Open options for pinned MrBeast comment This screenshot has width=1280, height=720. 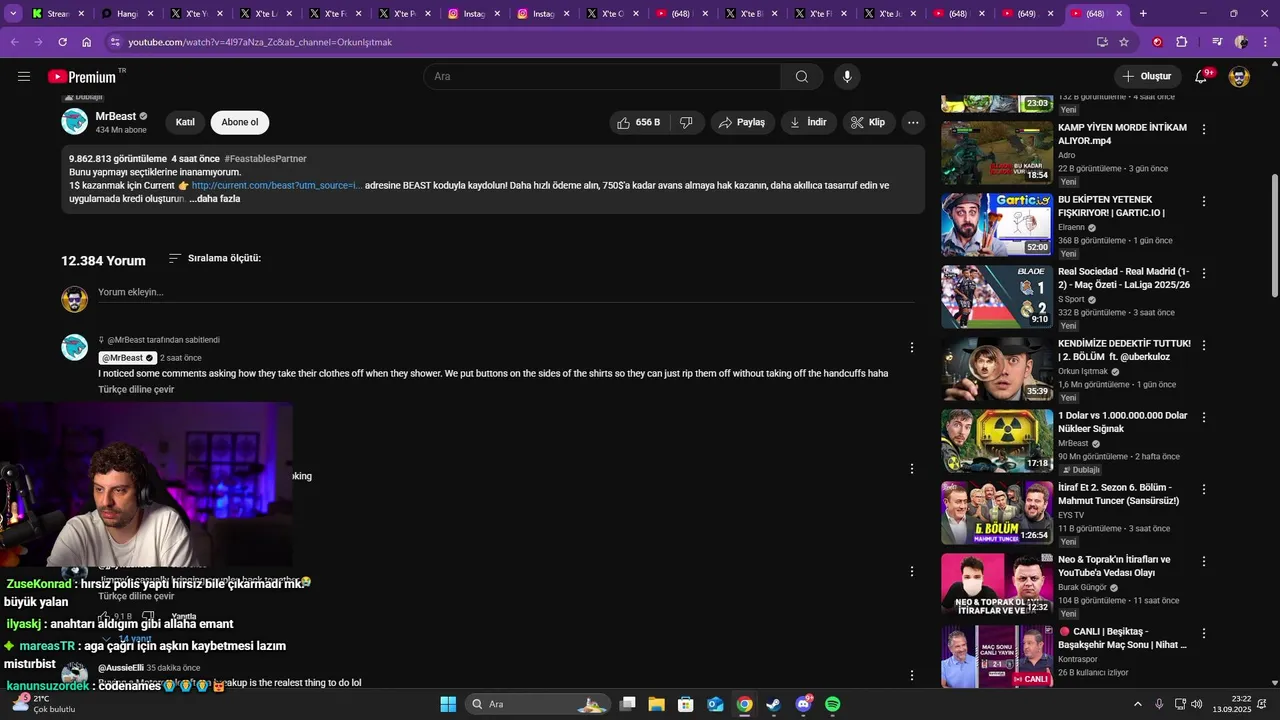pyautogui.click(x=911, y=347)
